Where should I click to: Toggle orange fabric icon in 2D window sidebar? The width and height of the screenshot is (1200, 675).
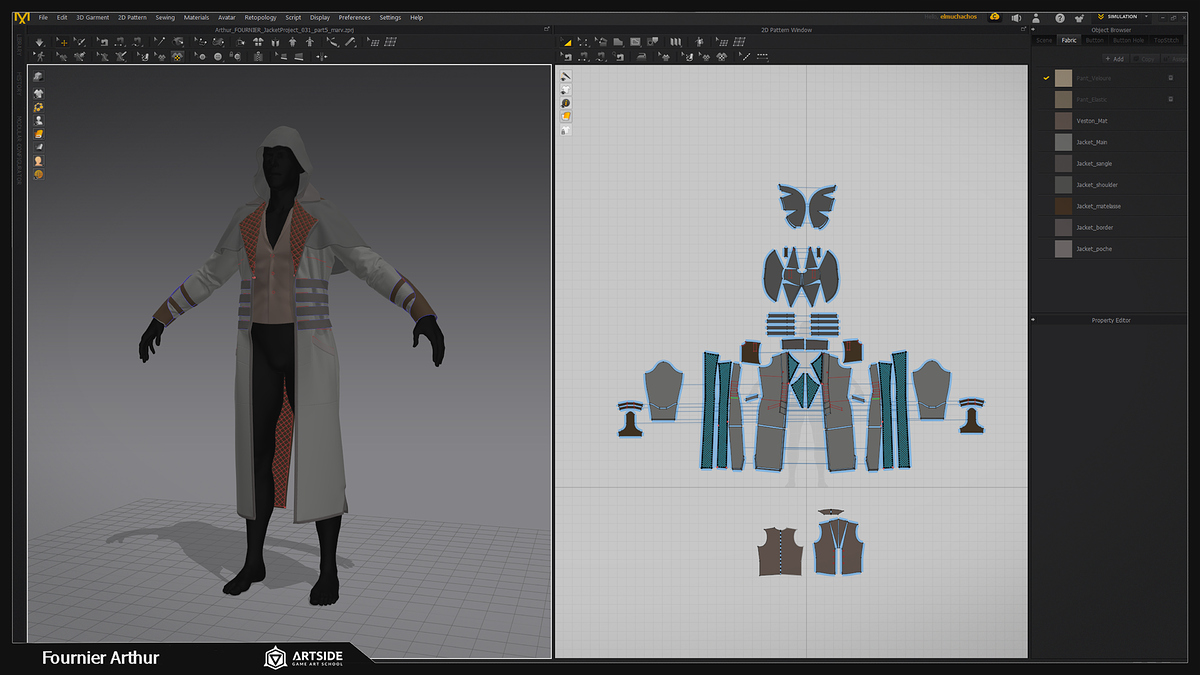point(566,116)
